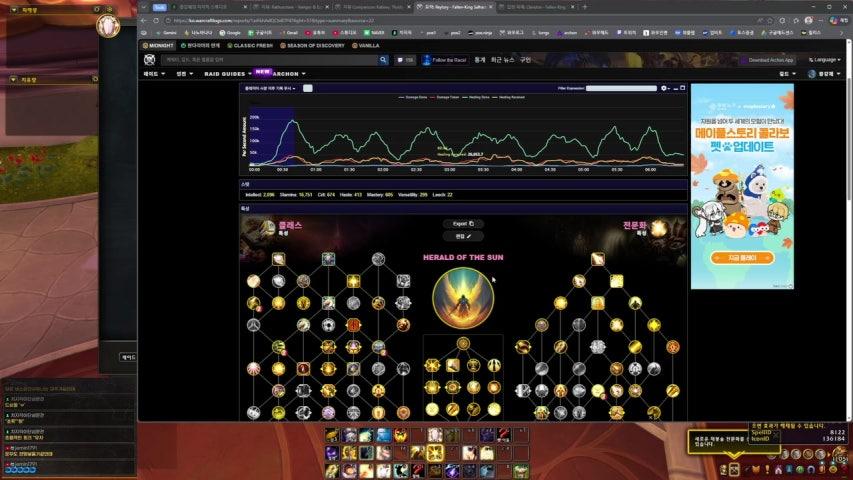This screenshot has width=853, height=480.
Task: Open the Language dropdown
Action: (824, 60)
